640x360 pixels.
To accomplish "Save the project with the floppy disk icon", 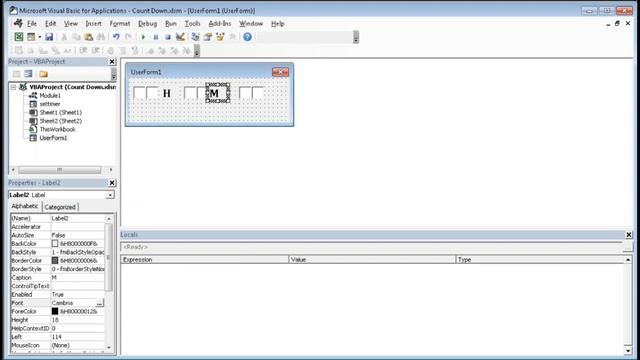I will click(49, 37).
